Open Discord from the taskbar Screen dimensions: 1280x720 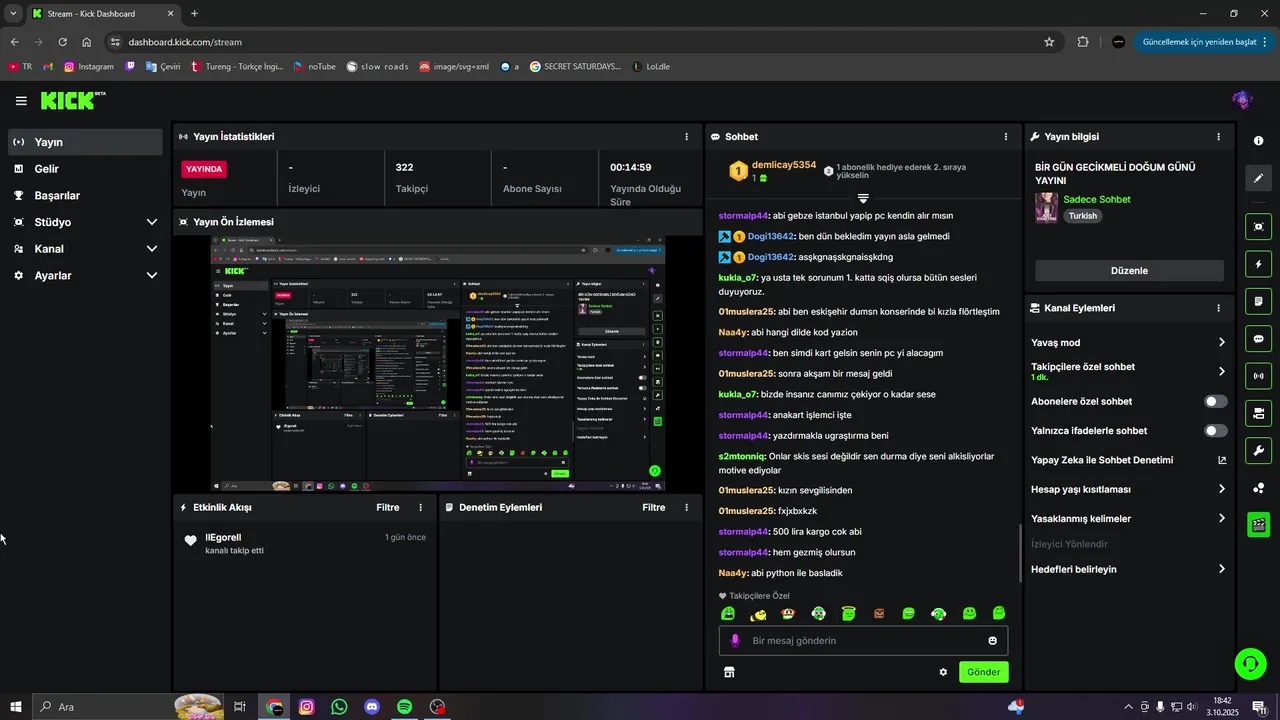372,707
